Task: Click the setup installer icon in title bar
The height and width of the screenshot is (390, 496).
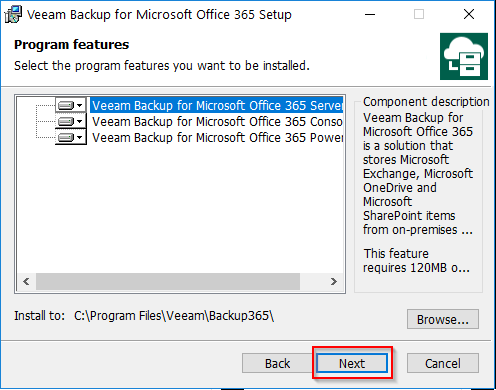Action: (x=13, y=14)
